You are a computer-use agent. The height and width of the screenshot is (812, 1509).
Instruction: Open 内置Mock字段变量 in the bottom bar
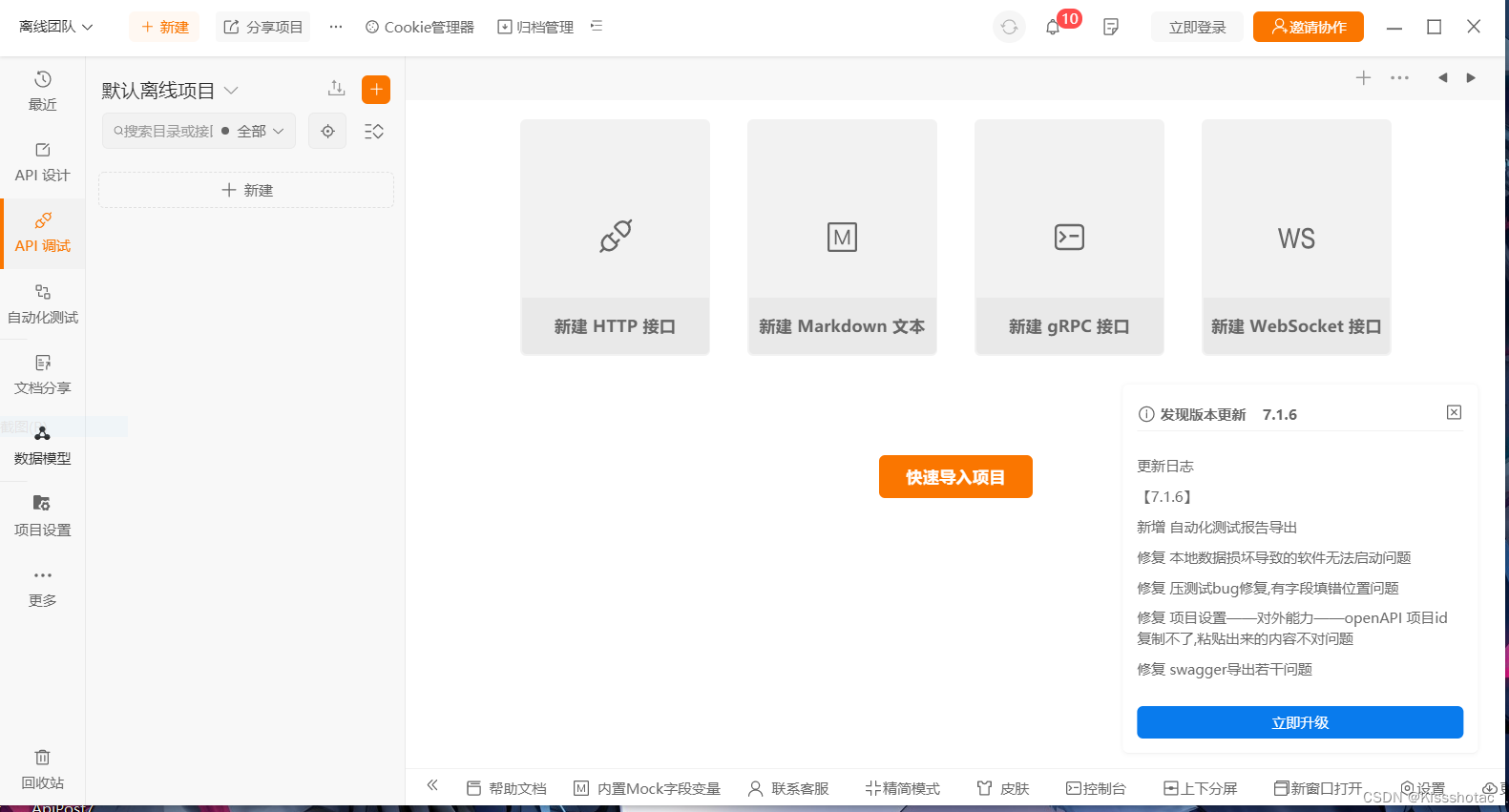[x=647, y=788]
